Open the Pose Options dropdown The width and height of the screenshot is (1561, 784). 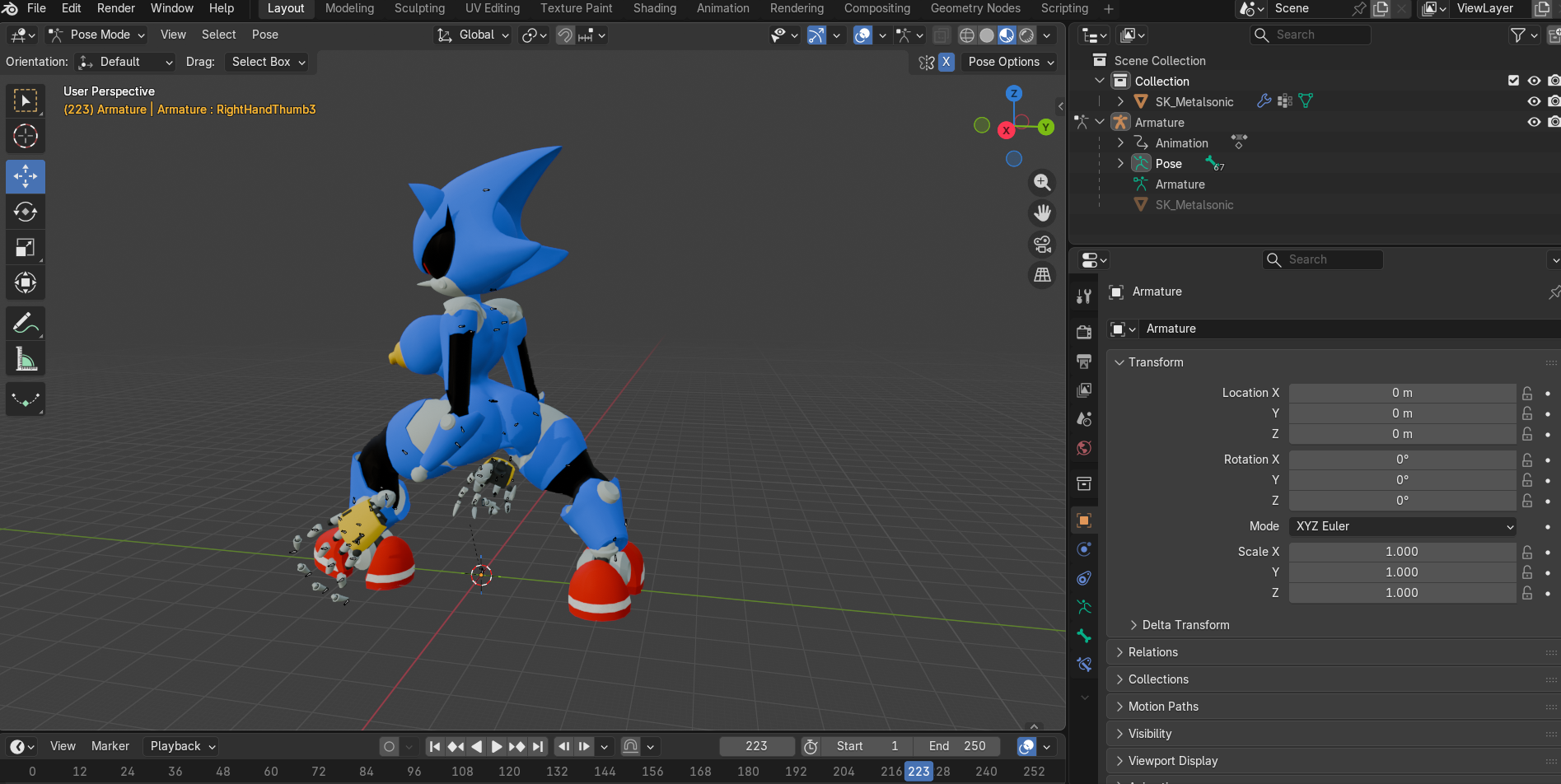click(1010, 62)
